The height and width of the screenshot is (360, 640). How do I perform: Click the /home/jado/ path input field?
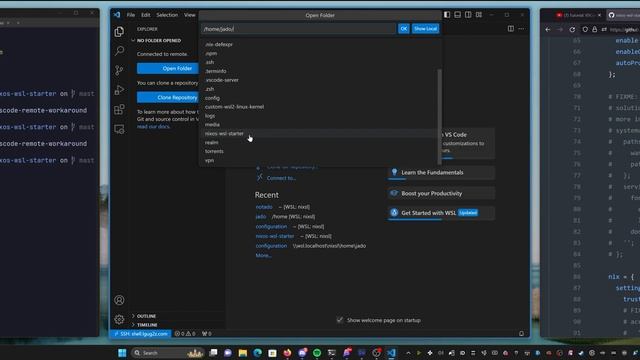coord(299,29)
